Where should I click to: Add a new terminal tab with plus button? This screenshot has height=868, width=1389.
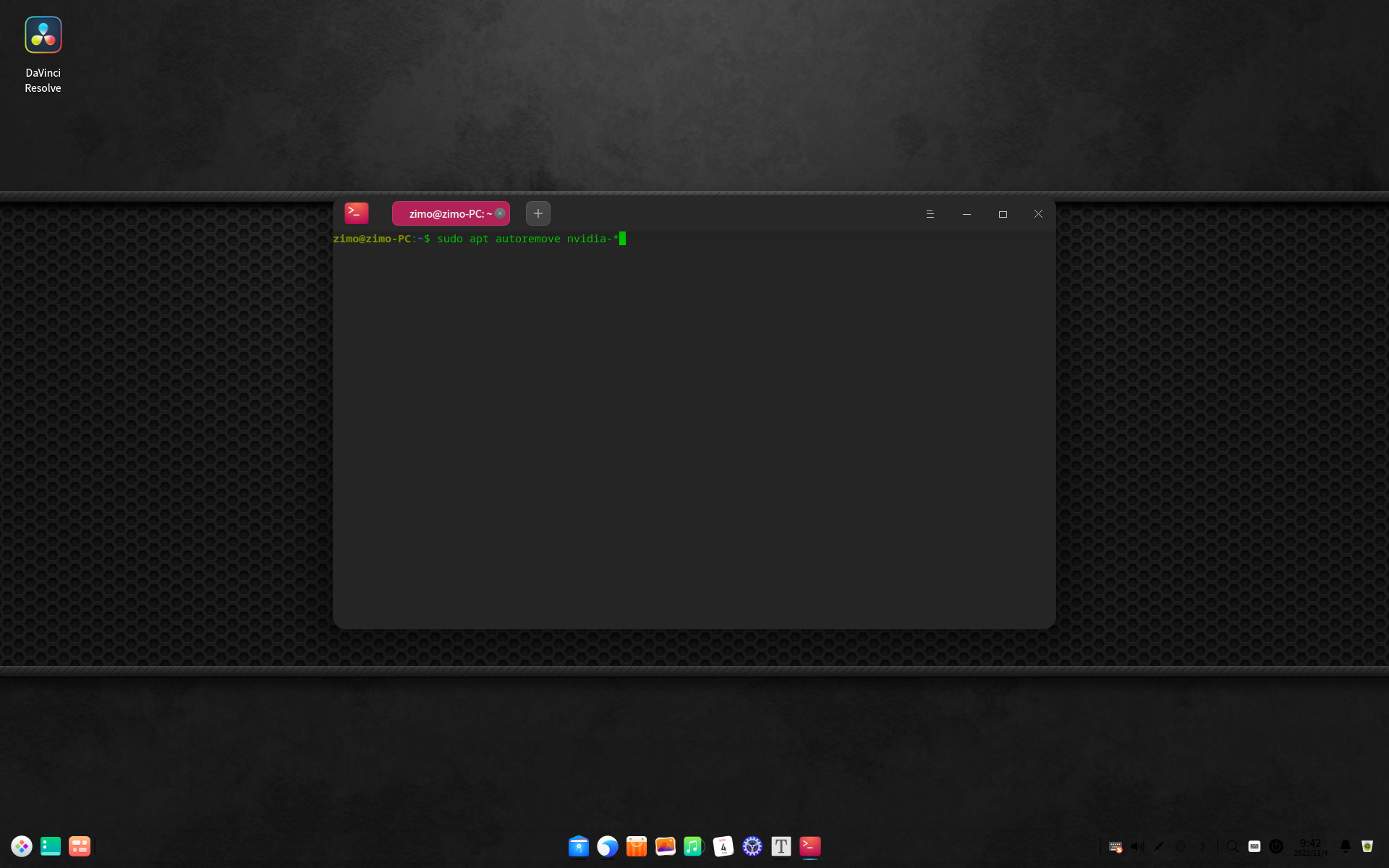tap(538, 213)
